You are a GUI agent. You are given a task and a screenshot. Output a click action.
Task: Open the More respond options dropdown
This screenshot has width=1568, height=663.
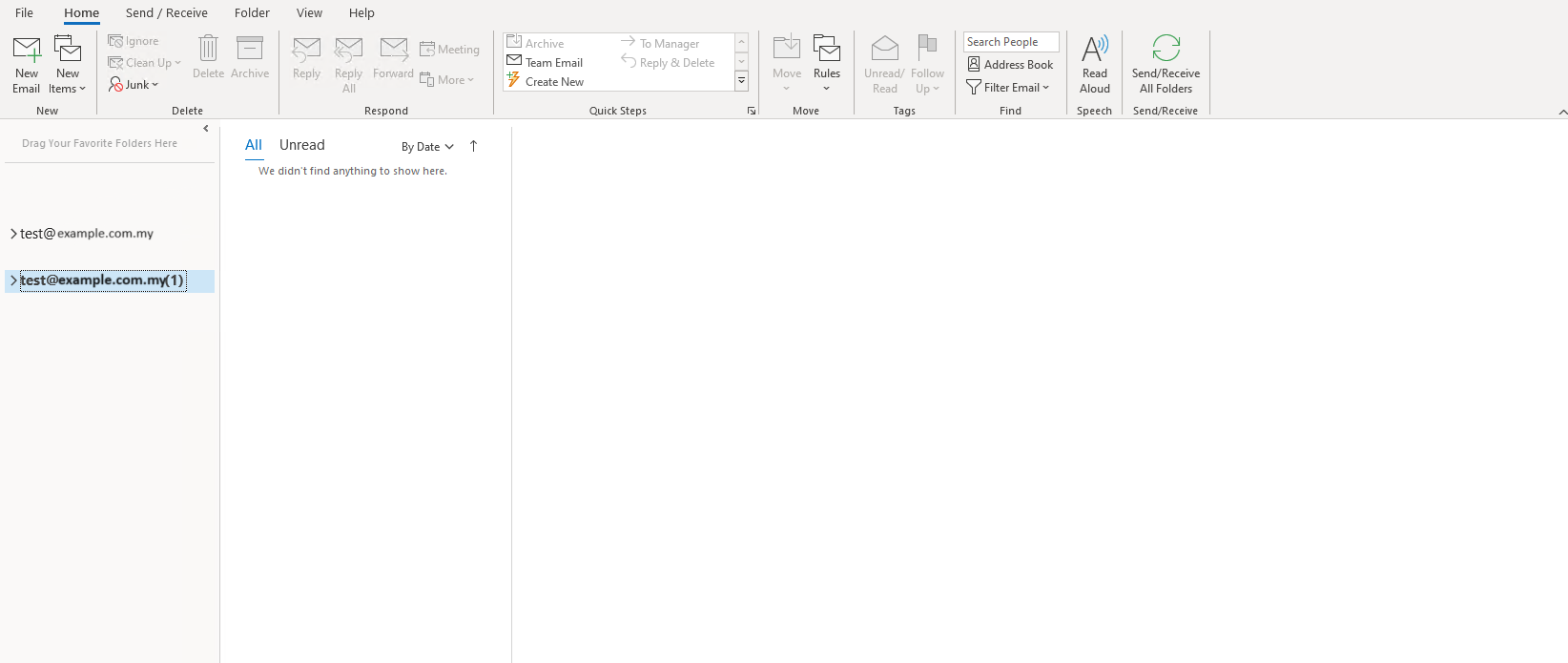pos(446,80)
